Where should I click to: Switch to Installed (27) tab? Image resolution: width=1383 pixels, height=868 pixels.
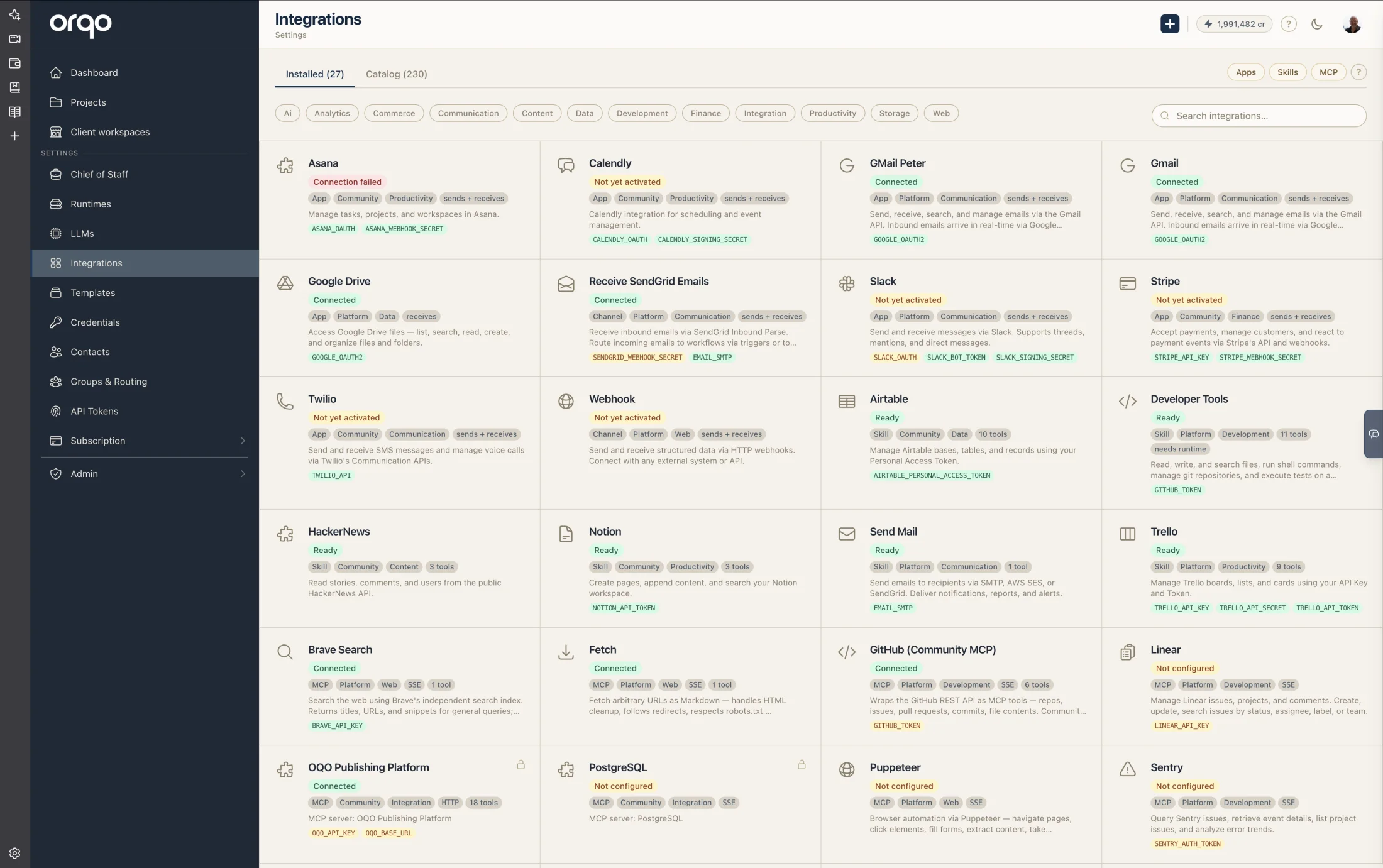(314, 74)
